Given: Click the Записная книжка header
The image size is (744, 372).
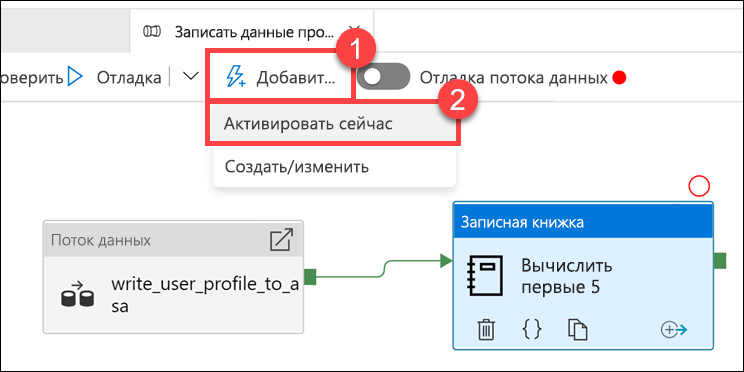Looking at the screenshot, I should tap(583, 222).
